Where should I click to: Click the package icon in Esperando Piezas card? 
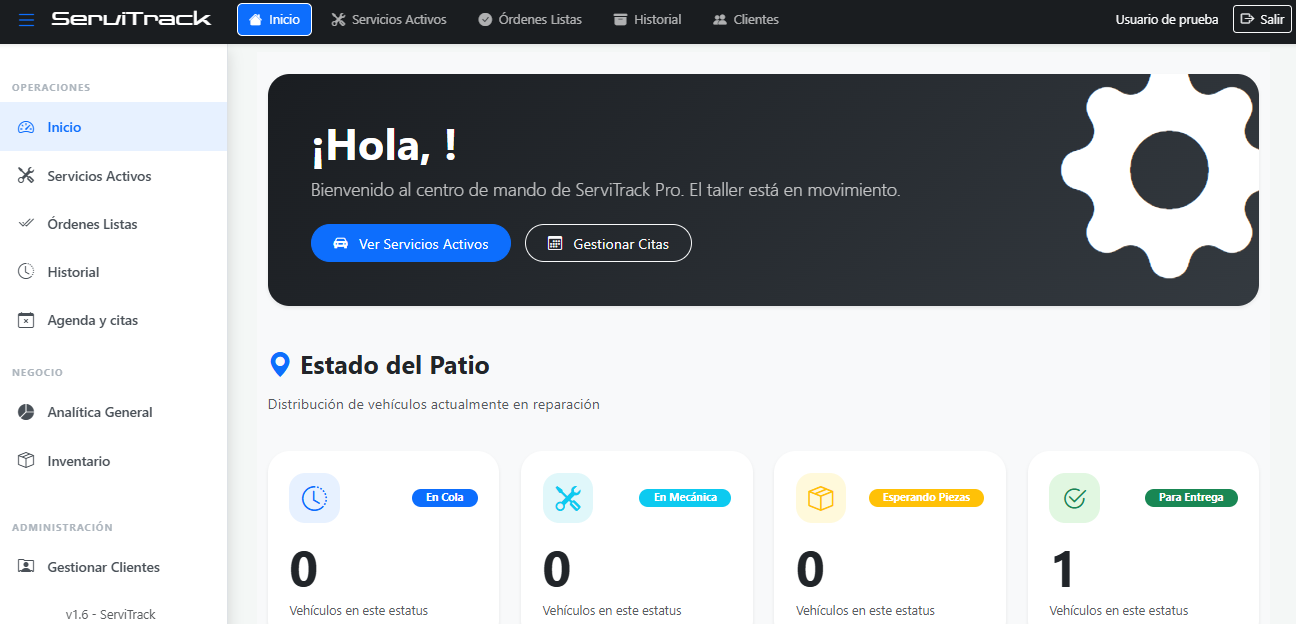pyautogui.click(x=820, y=497)
